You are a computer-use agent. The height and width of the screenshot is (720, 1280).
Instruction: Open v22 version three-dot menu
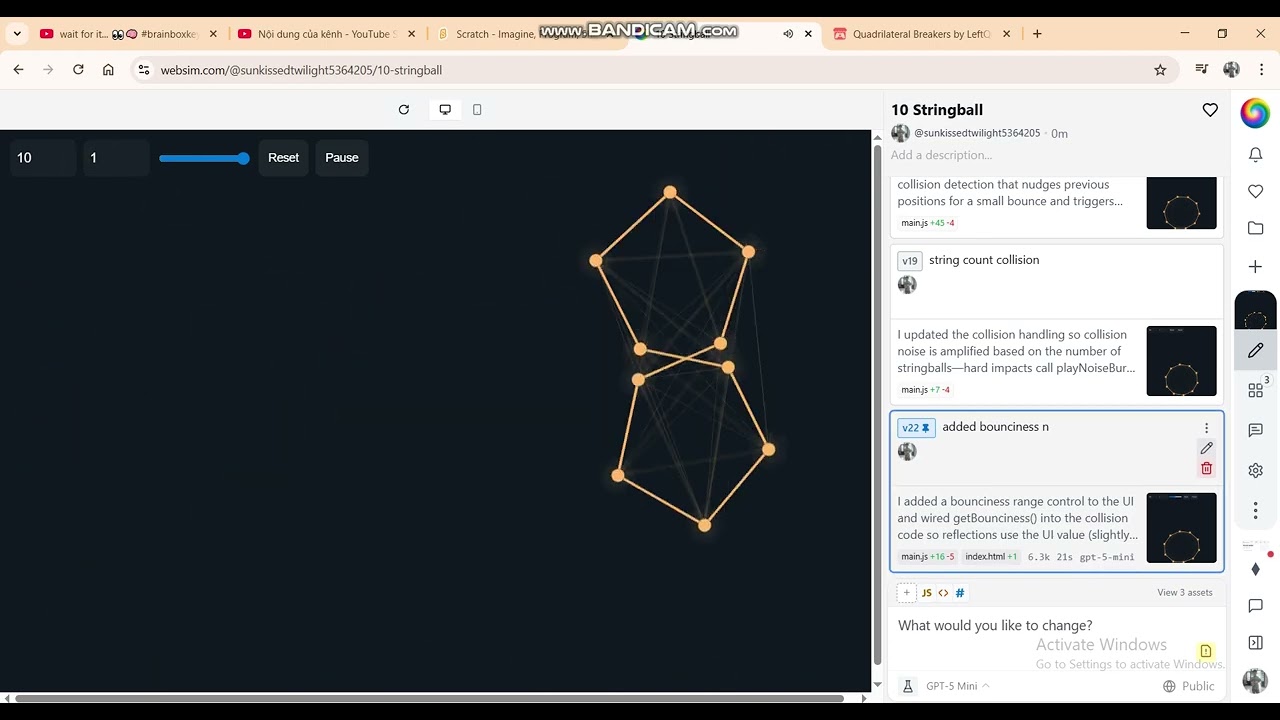(1206, 428)
